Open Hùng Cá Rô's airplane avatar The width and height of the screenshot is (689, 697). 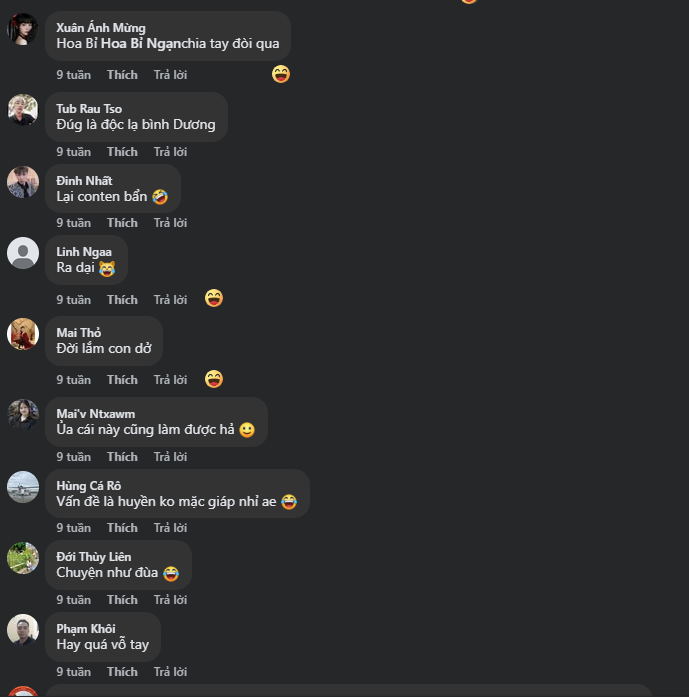point(22,487)
